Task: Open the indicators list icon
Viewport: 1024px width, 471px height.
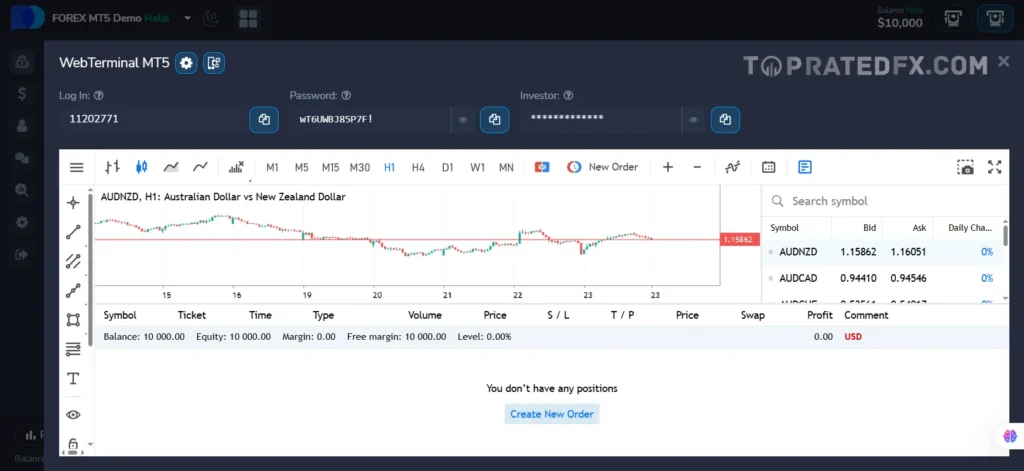Action: [x=733, y=167]
